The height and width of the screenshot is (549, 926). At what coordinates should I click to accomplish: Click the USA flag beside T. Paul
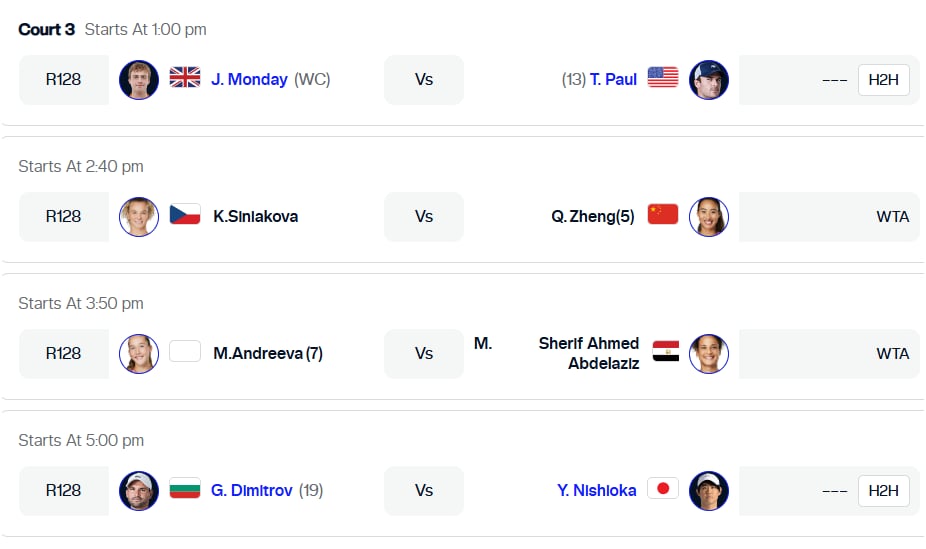click(x=663, y=77)
